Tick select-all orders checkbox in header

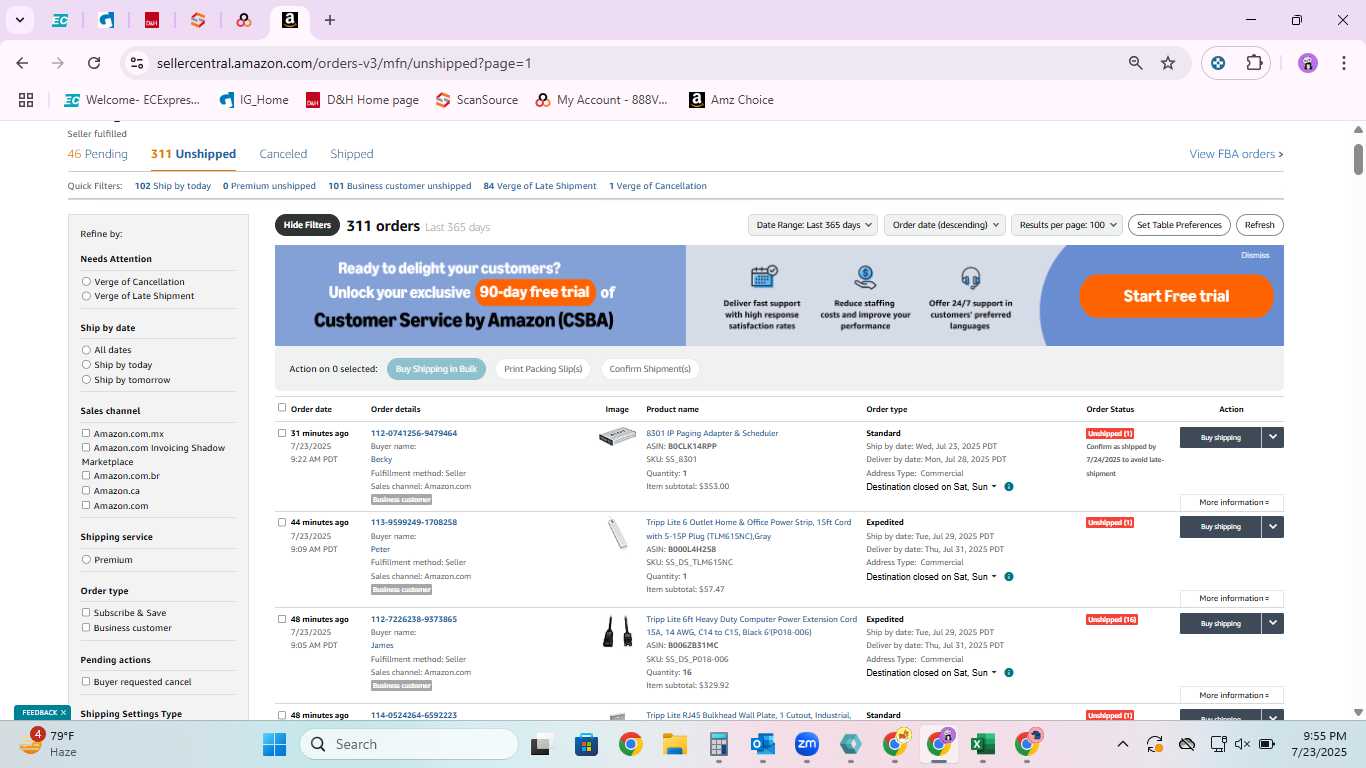282,408
